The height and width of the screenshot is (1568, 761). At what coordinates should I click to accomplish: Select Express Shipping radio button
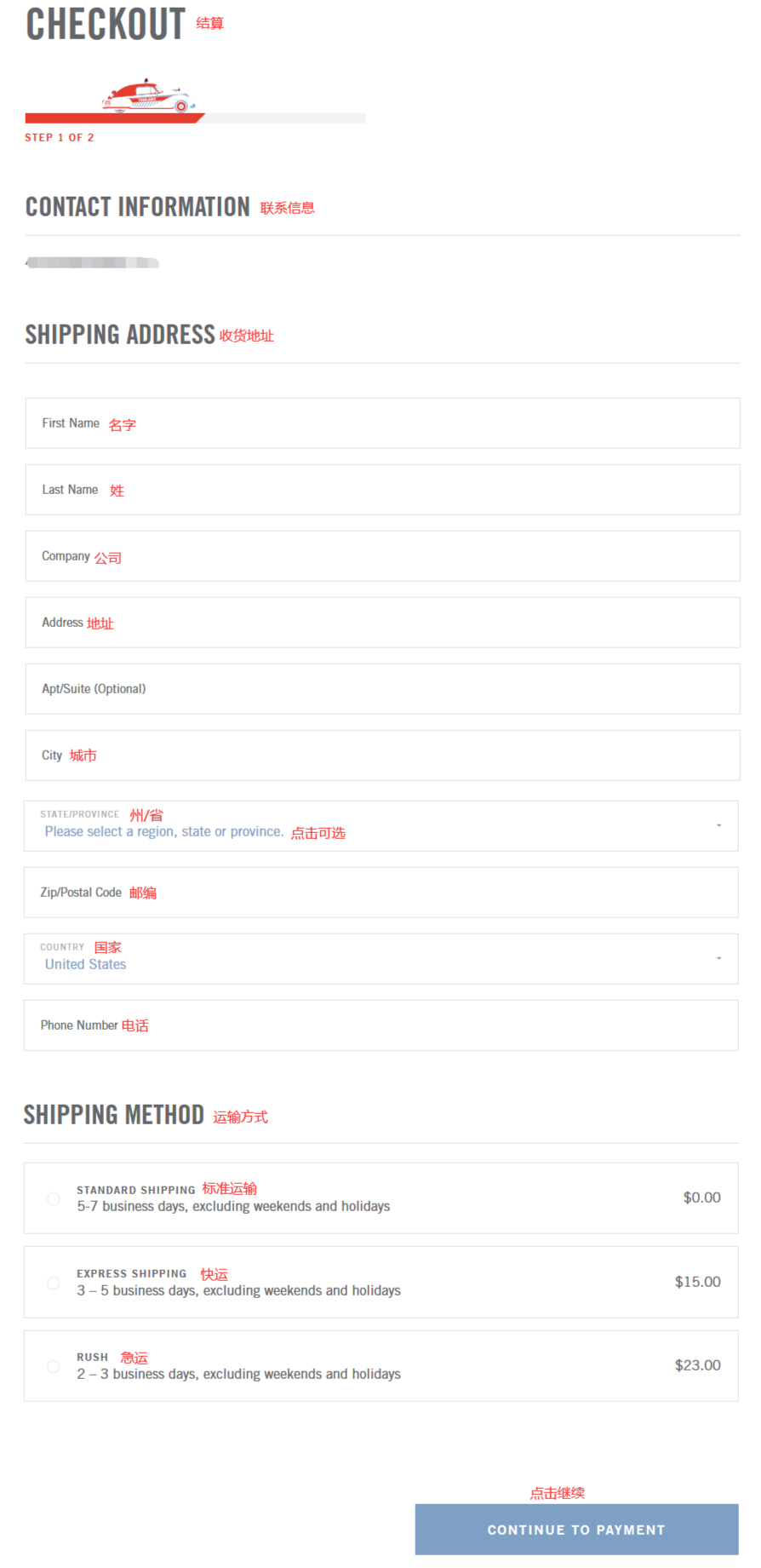point(54,1283)
